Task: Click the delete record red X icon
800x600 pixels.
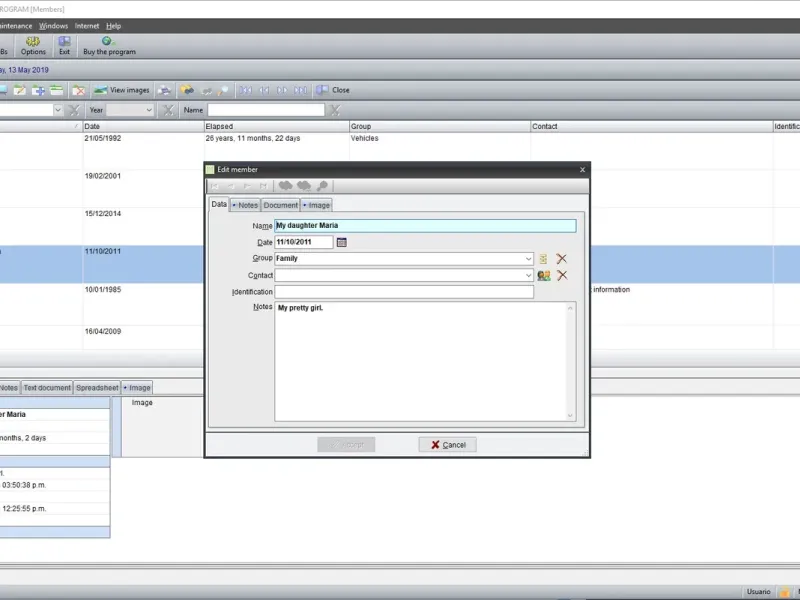Action: (78, 90)
